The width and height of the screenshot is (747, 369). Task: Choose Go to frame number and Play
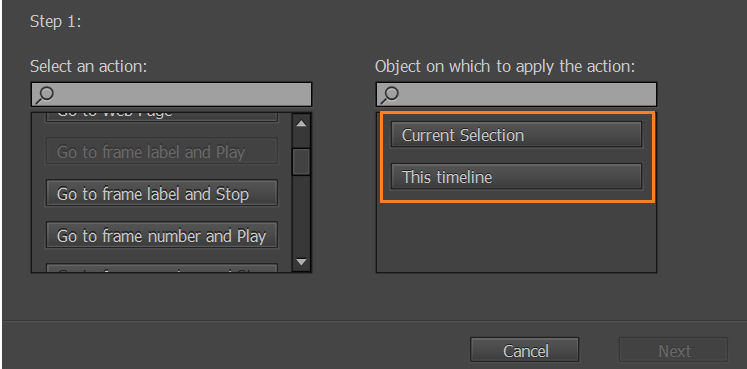click(162, 235)
